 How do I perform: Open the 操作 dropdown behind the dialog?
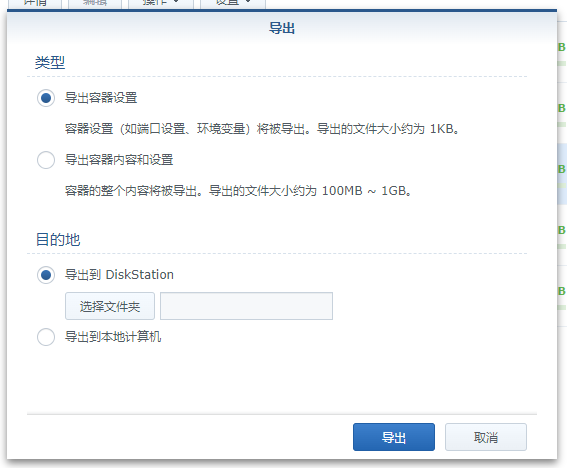pyautogui.click(x=161, y=3)
